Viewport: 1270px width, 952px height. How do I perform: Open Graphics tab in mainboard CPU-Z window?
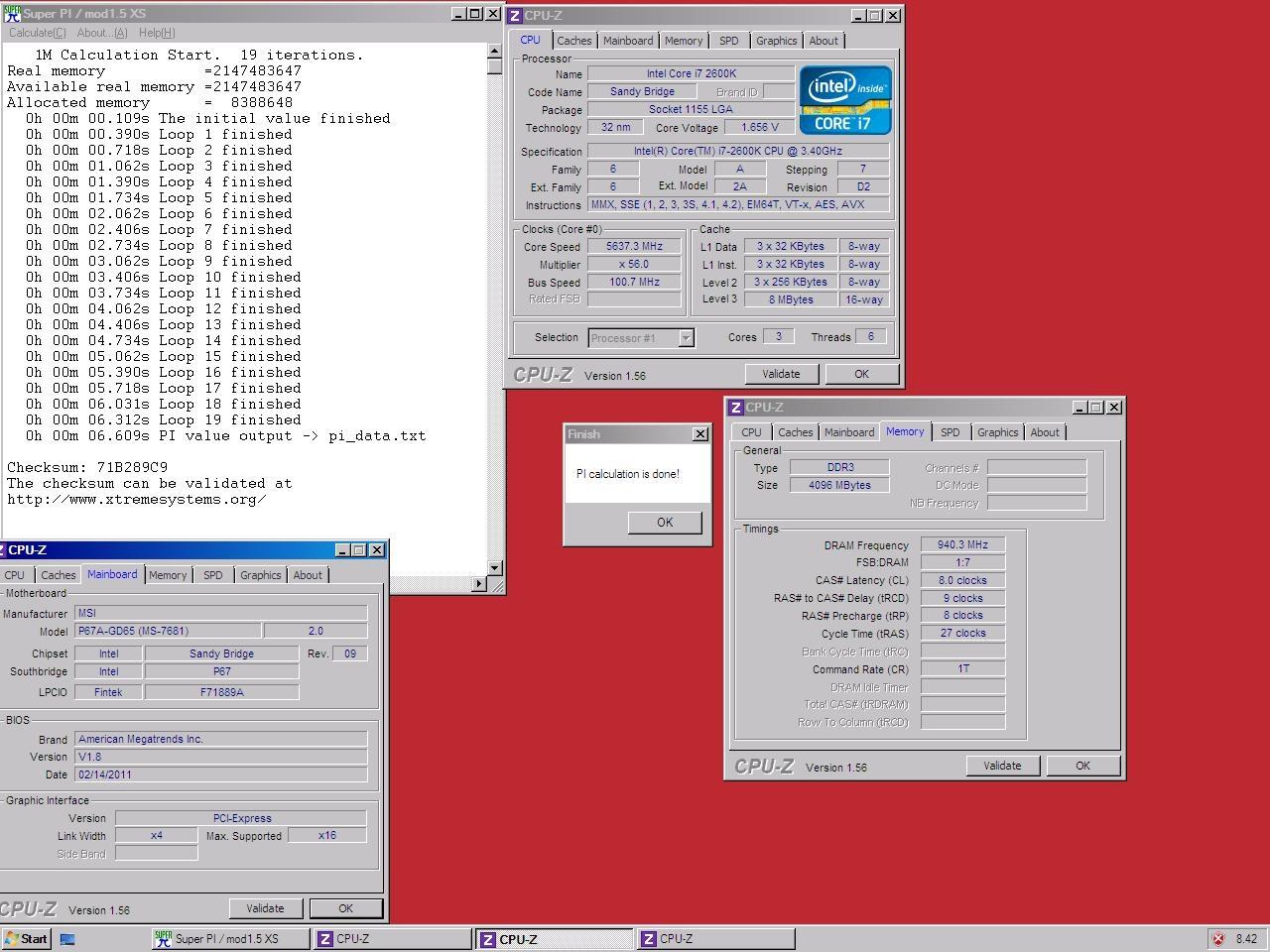tap(260, 575)
